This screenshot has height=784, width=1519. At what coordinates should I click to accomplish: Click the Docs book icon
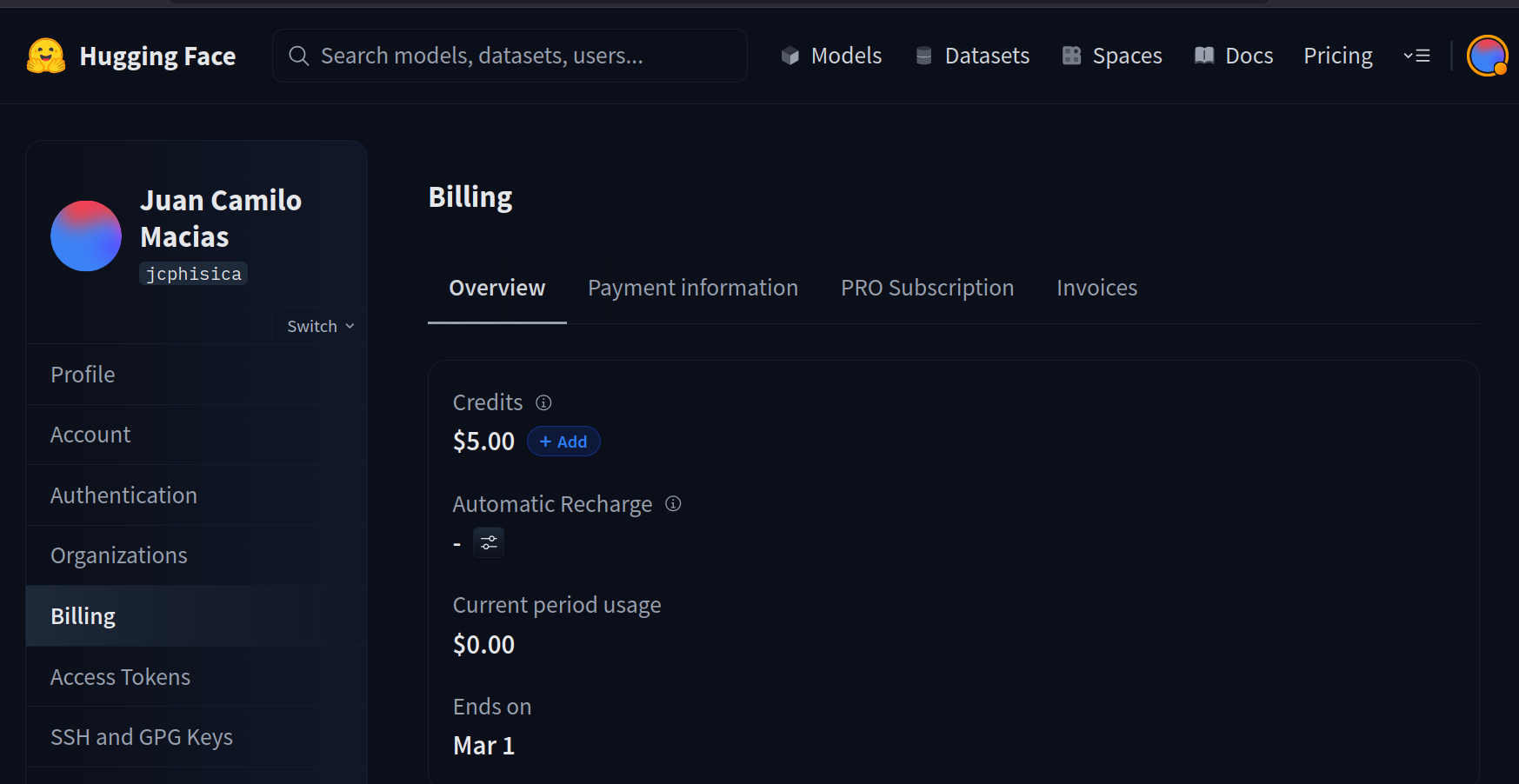tap(1204, 55)
